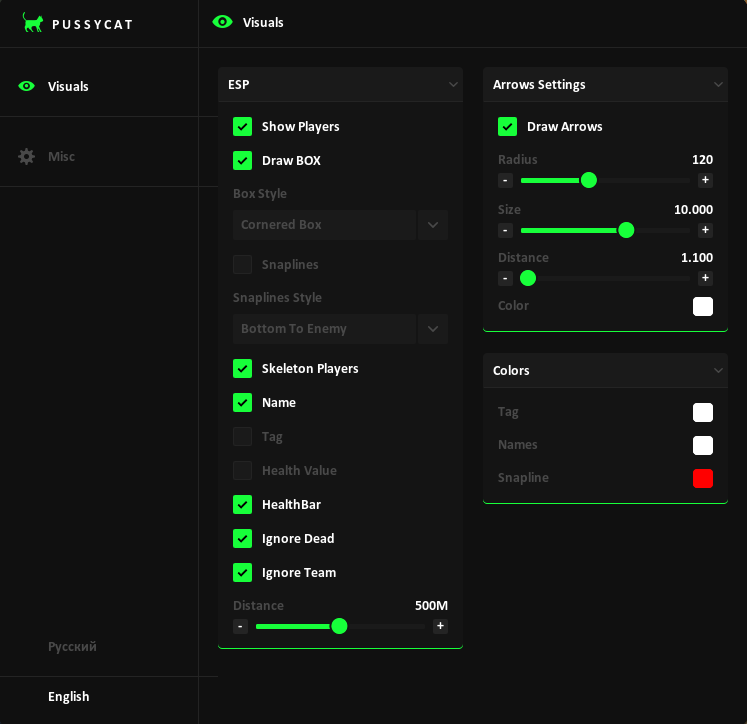Disable the Show Players checkbox
Viewport: 747px width, 724px height.
tap(242, 126)
